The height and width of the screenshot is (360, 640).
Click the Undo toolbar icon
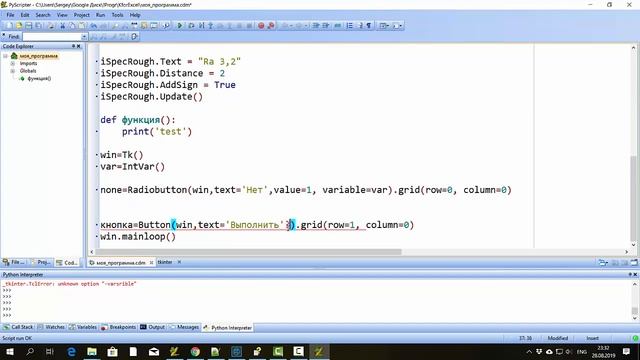(x=93, y=26)
